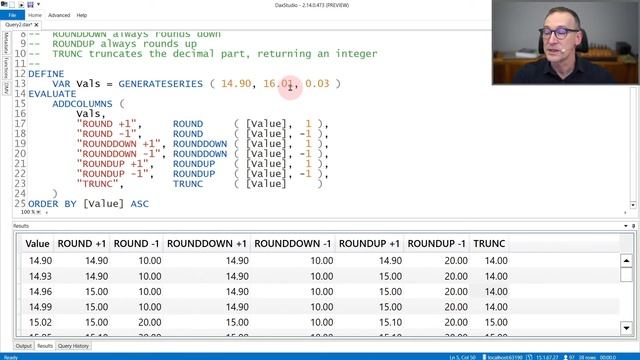Click the DEFINE keyword on line 12
The width and height of the screenshot is (640, 360).
click(x=46, y=74)
